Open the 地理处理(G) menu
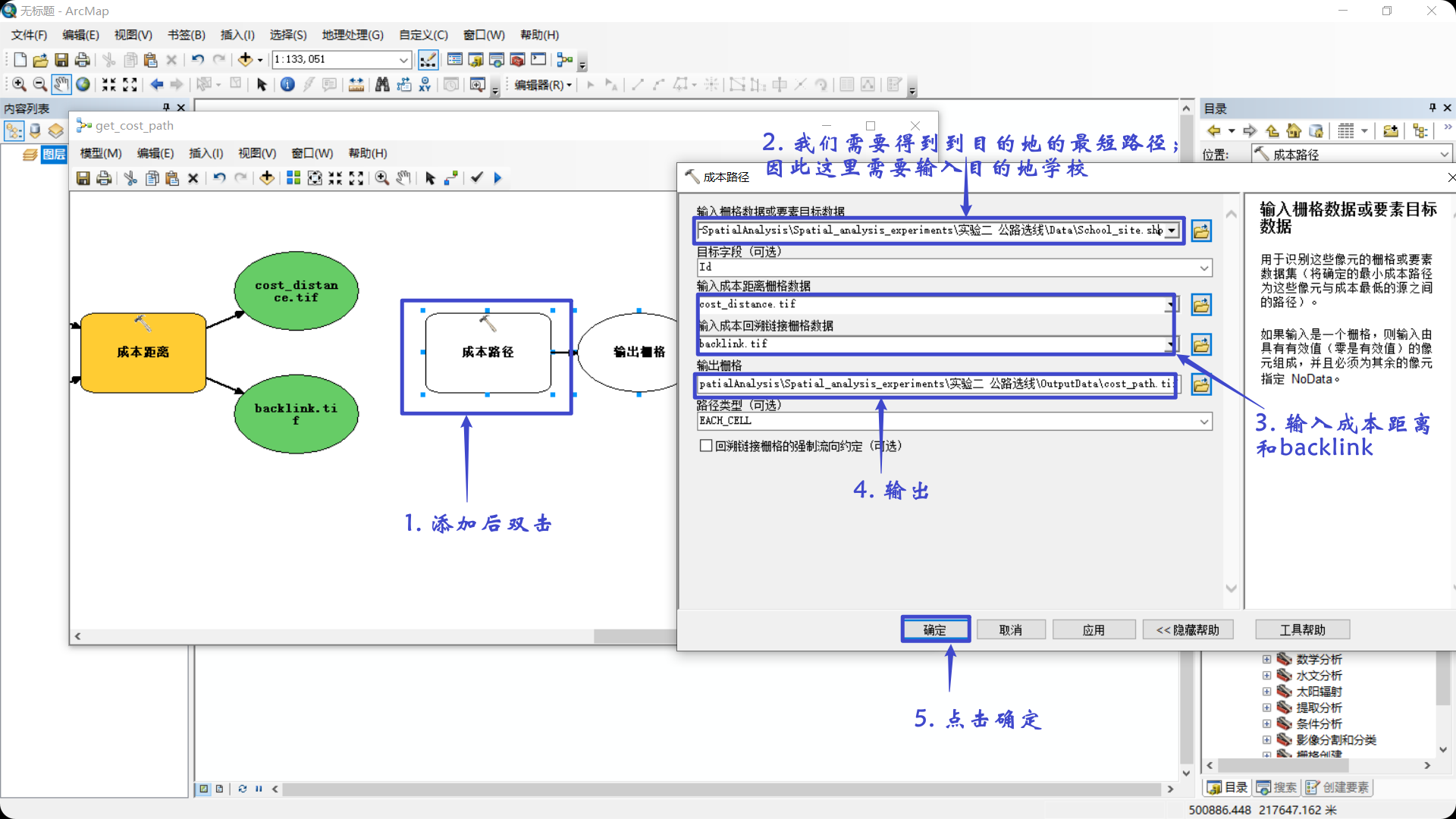This screenshot has width=1456, height=819. [351, 34]
